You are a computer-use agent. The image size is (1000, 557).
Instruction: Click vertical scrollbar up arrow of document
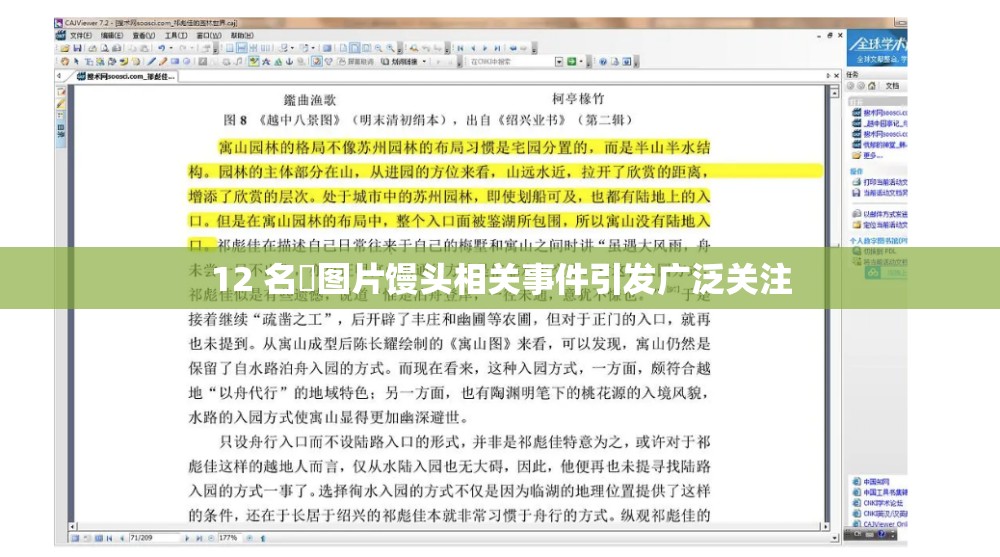pos(834,93)
